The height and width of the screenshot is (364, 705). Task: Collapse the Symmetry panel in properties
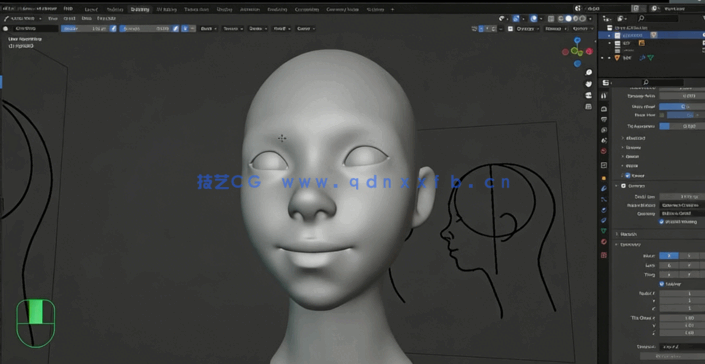click(x=630, y=244)
